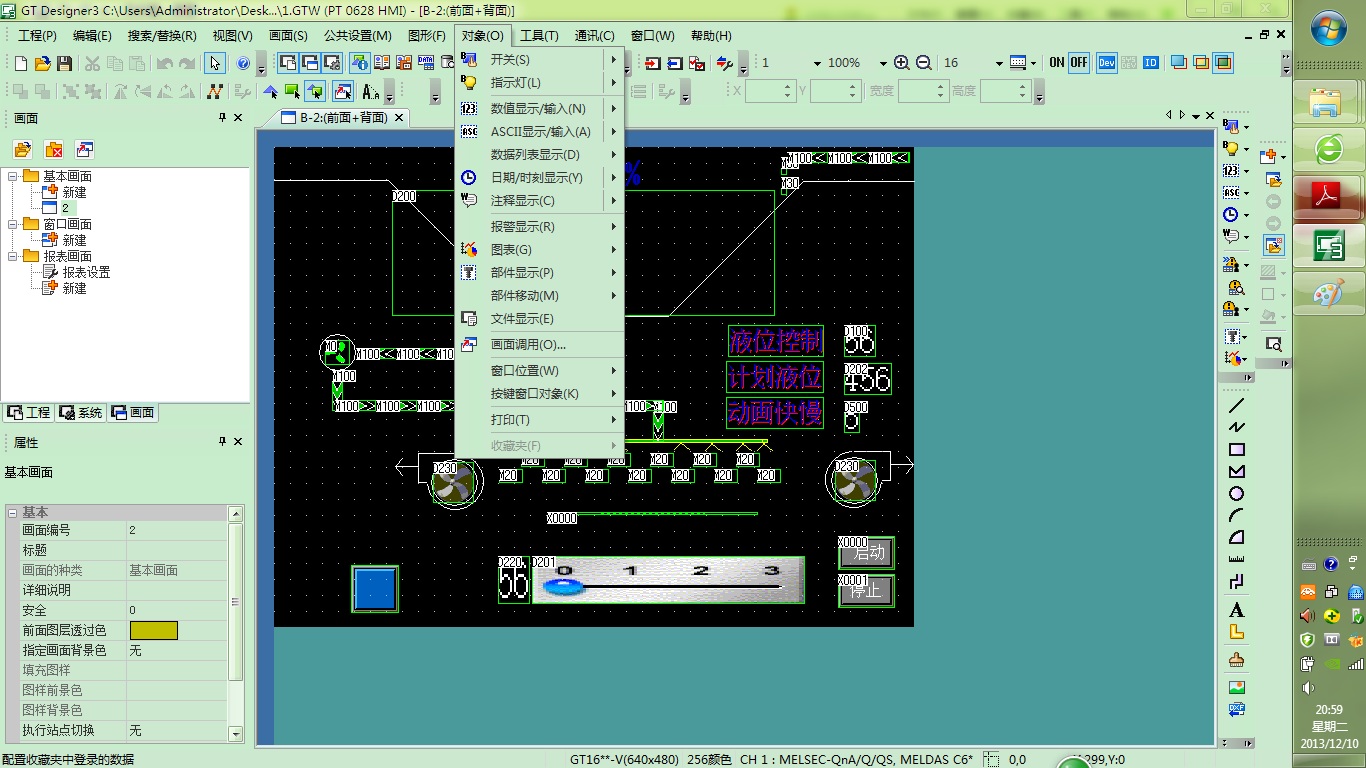Click the Save project icon
The width and height of the screenshot is (1366, 768).
pyautogui.click(x=64, y=63)
